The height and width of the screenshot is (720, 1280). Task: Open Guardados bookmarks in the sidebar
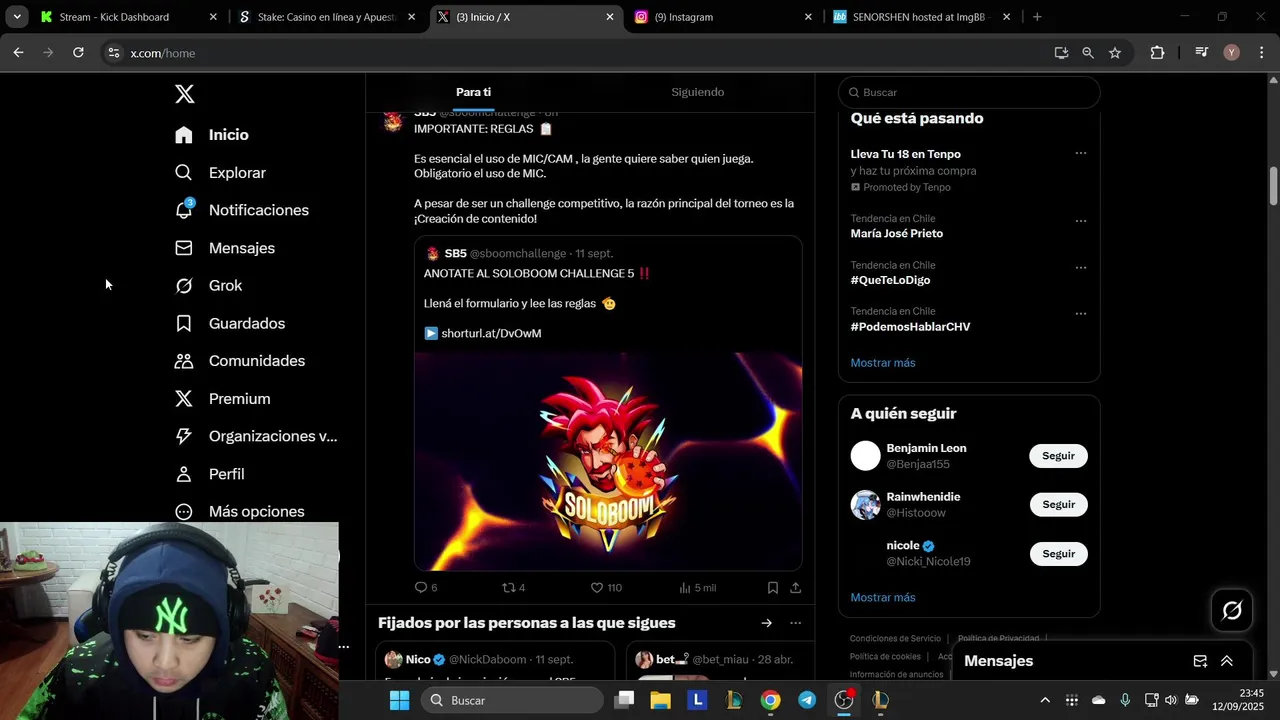click(x=230, y=323)
